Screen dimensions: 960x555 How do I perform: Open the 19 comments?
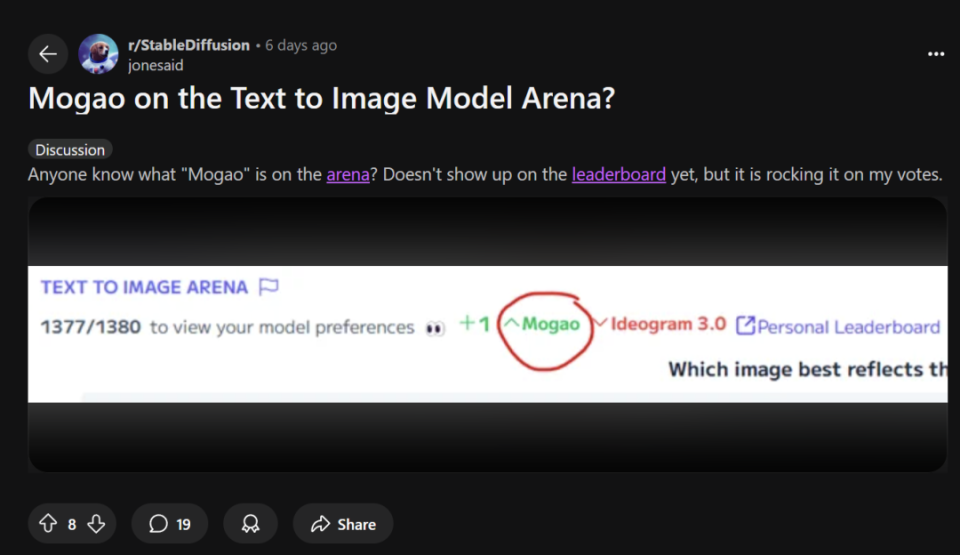(170, 524)
